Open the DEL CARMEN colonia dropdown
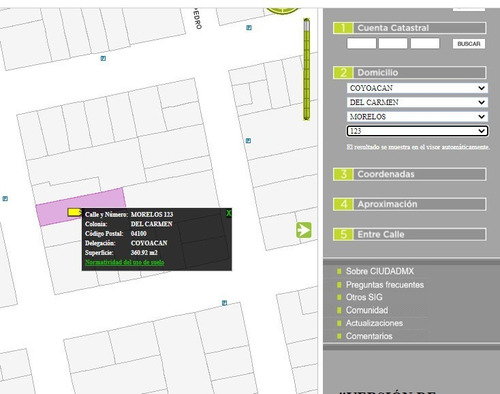 point(417,102)
